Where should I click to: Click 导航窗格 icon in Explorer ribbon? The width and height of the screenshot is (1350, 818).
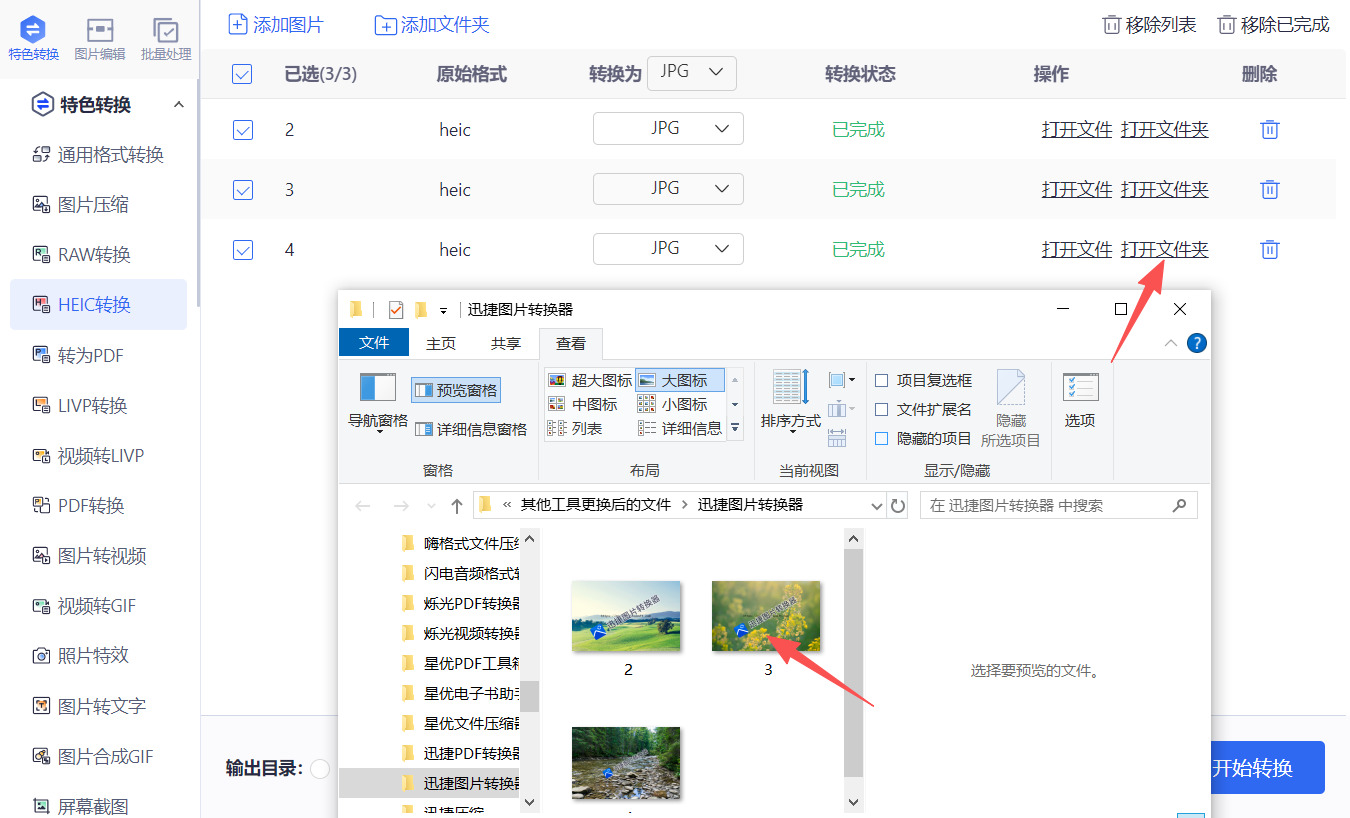coord(378,387)
